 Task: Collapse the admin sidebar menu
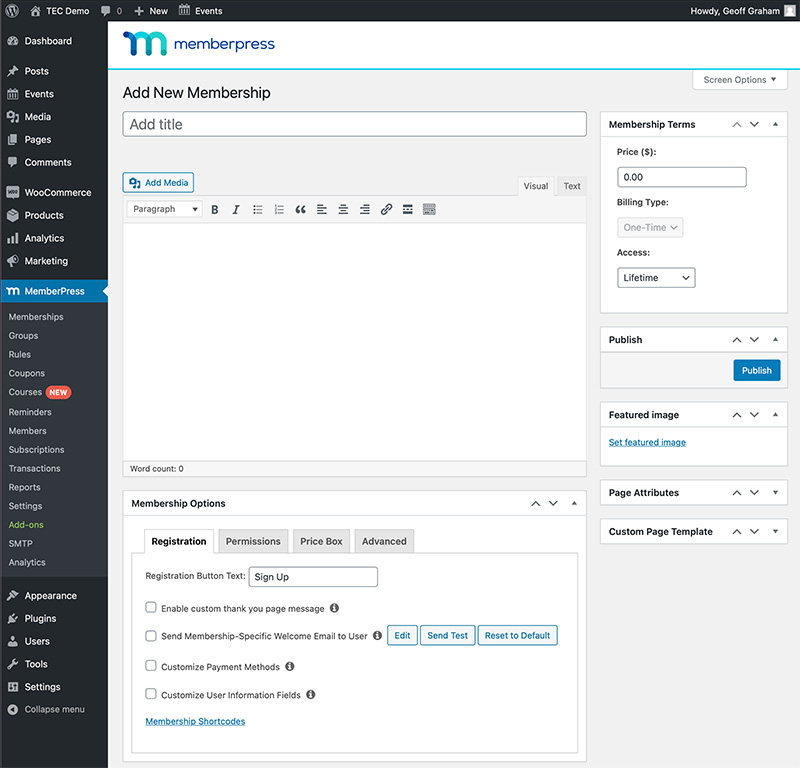pyautogui.click(x=54, y=709)
